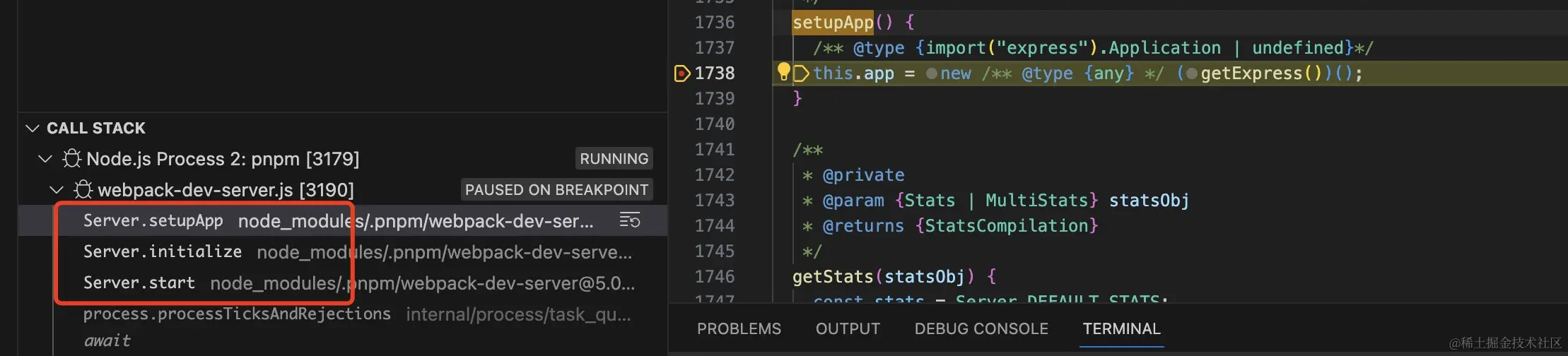Switch to the PROBLEMS tab

(739, 329)
